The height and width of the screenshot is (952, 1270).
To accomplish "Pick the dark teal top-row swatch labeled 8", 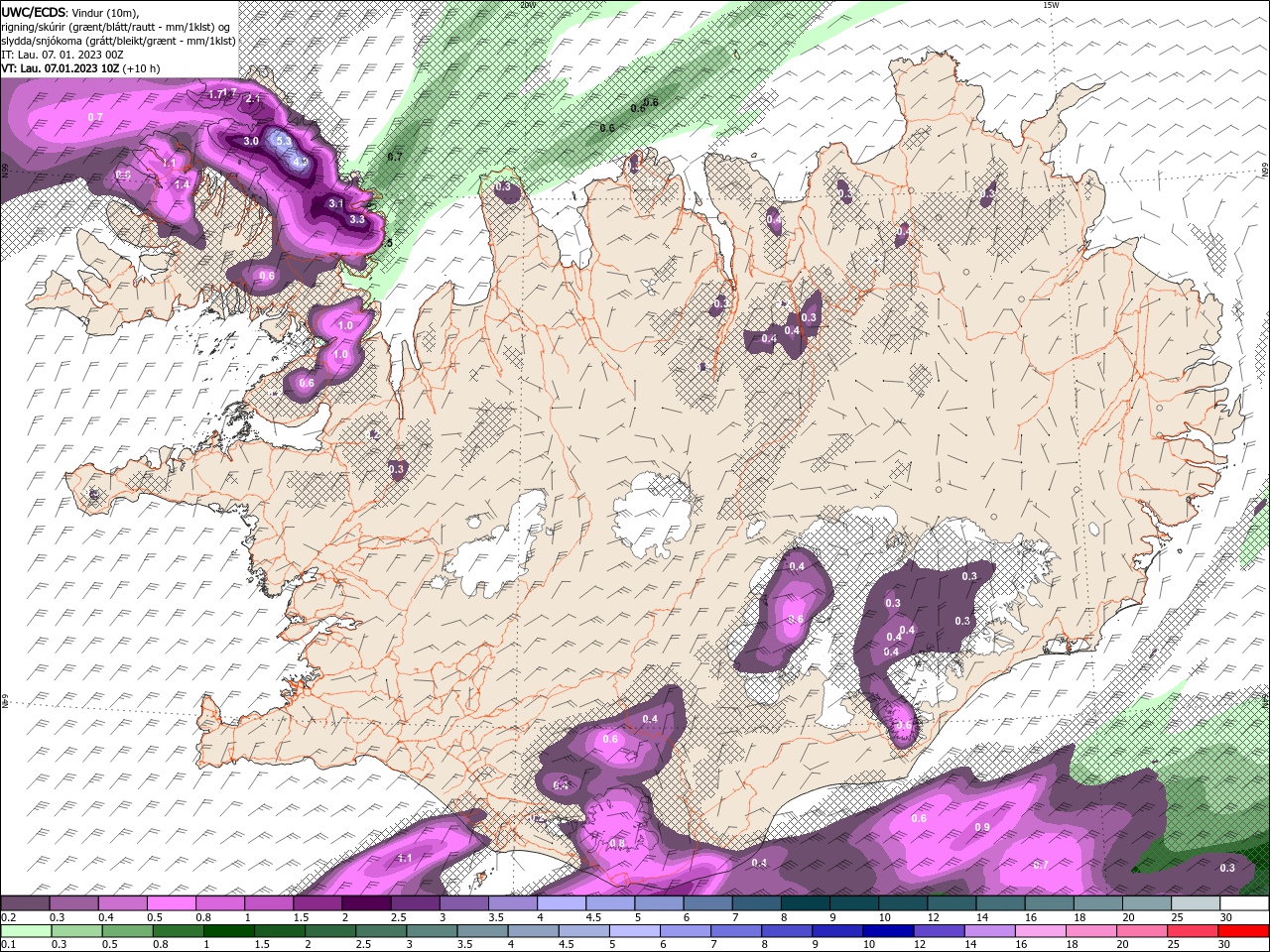I will click(806, 903).
